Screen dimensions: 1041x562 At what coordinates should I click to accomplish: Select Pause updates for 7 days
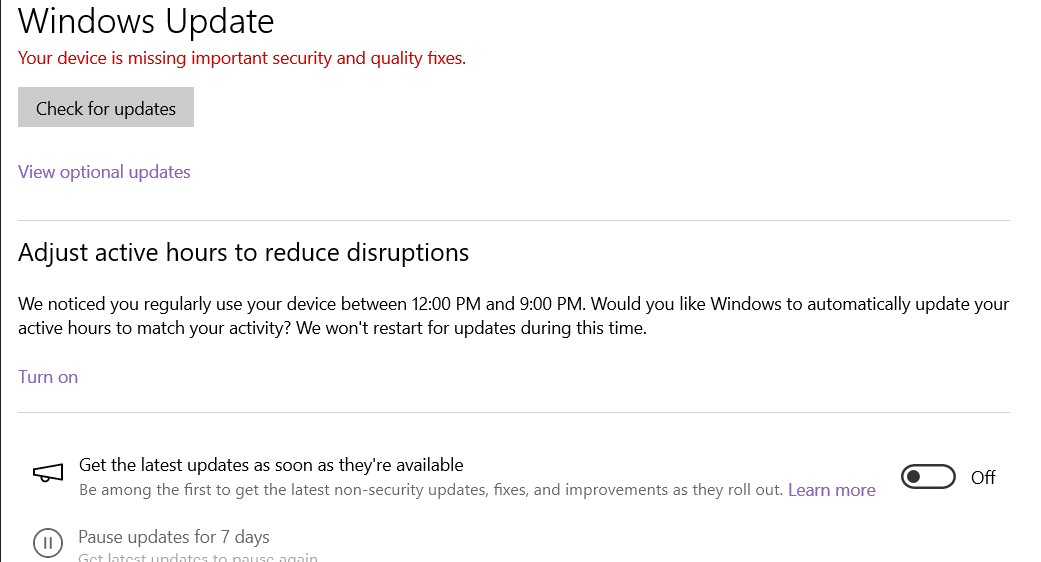tap(174, 537)
